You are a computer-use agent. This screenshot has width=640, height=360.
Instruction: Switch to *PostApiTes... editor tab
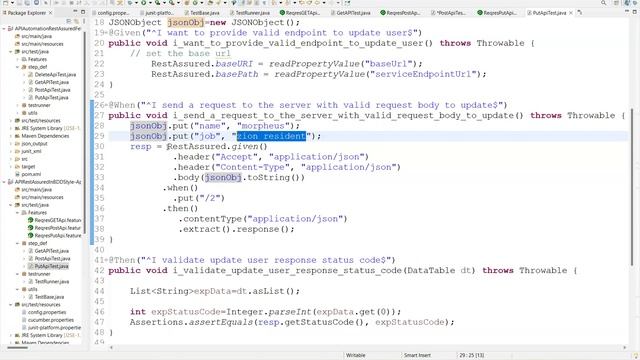(x=448, y=13)
